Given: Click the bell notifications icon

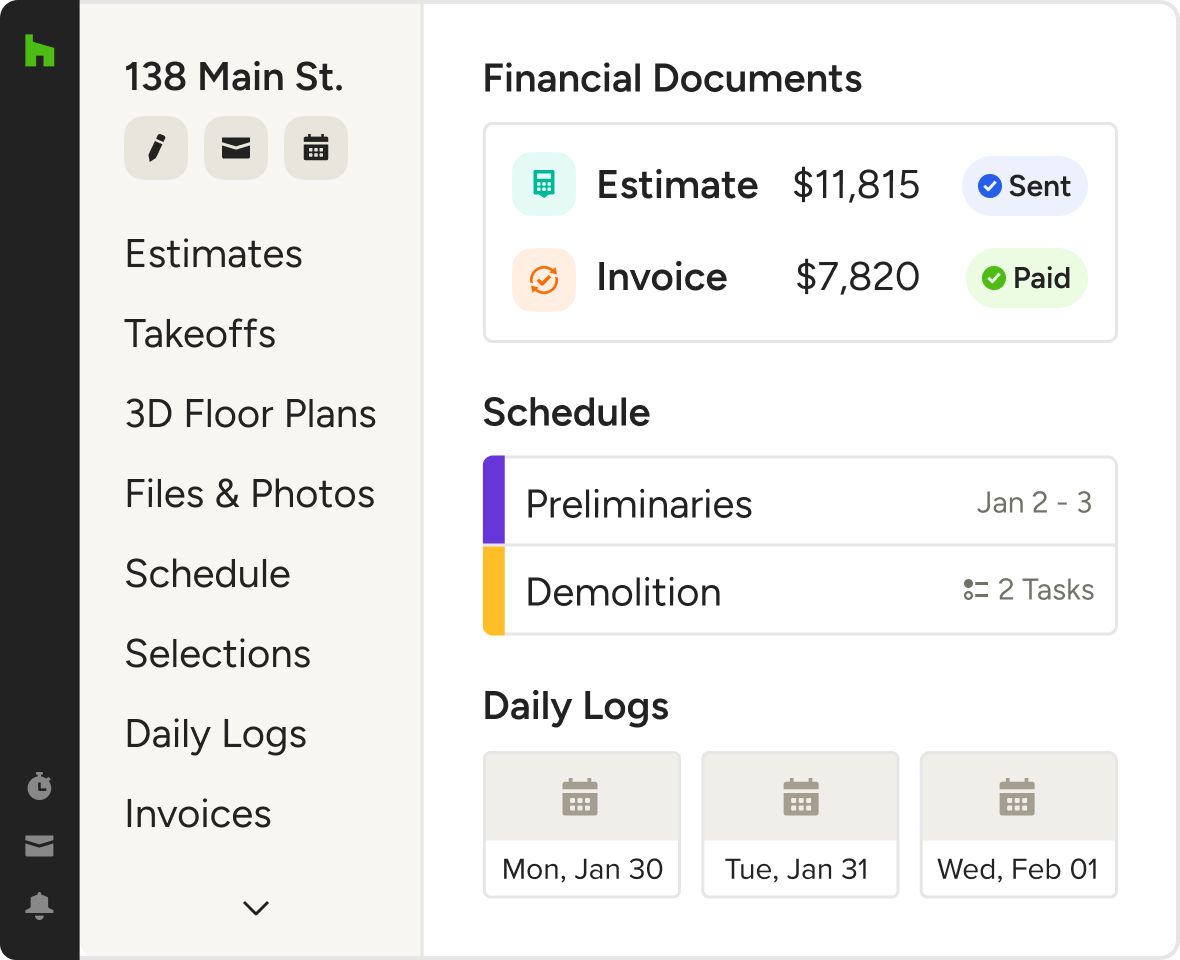Looking at the screenshot, I should point(39,906).
